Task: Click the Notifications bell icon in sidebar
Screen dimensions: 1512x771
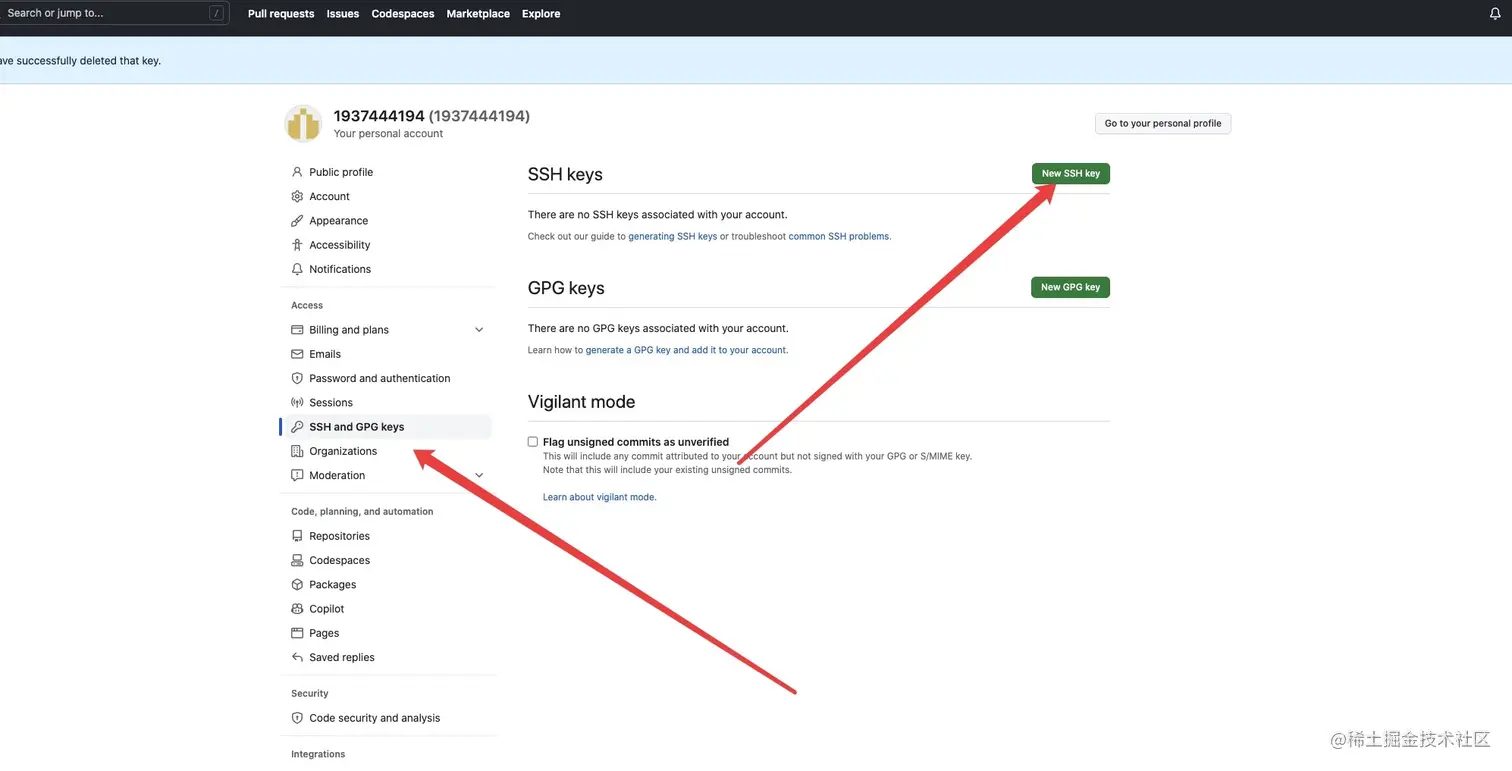Action: tap(297, 269)
